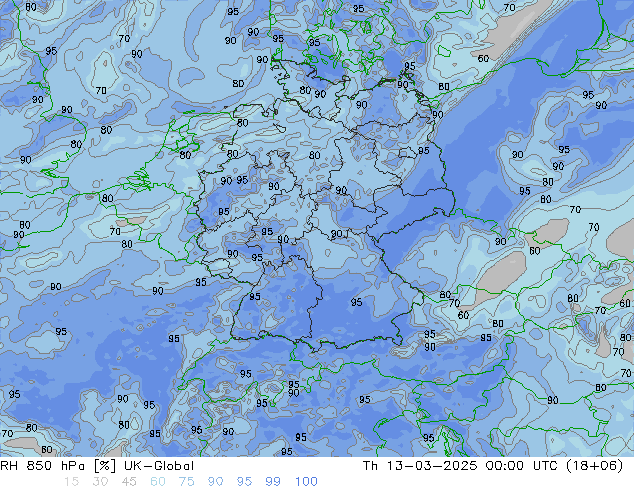This screenshot has width=634, height=490.
Task: Select the legend value 30
Action: (x=100, y=482)
